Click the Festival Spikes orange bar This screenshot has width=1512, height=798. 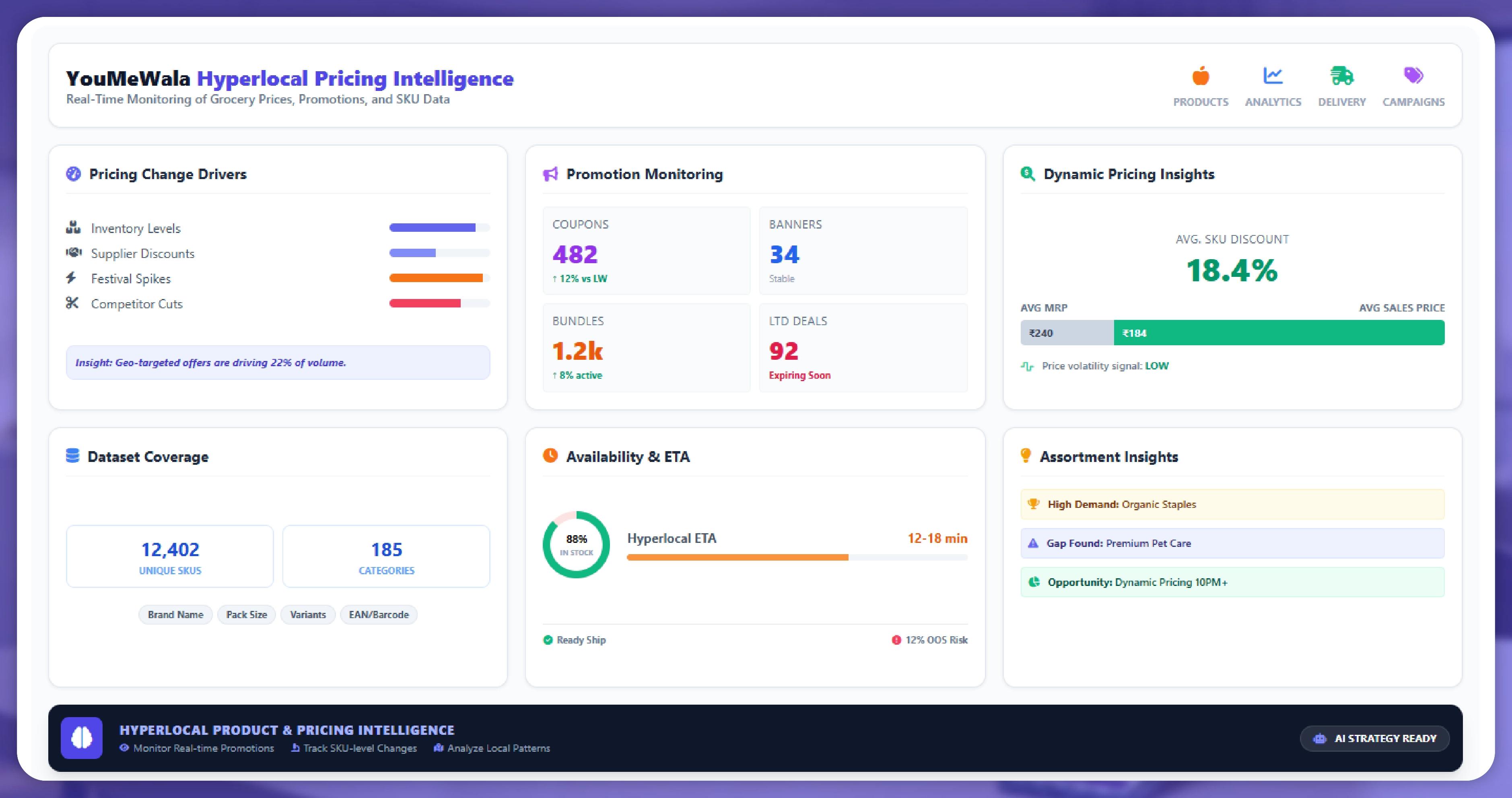coord(436,278)
